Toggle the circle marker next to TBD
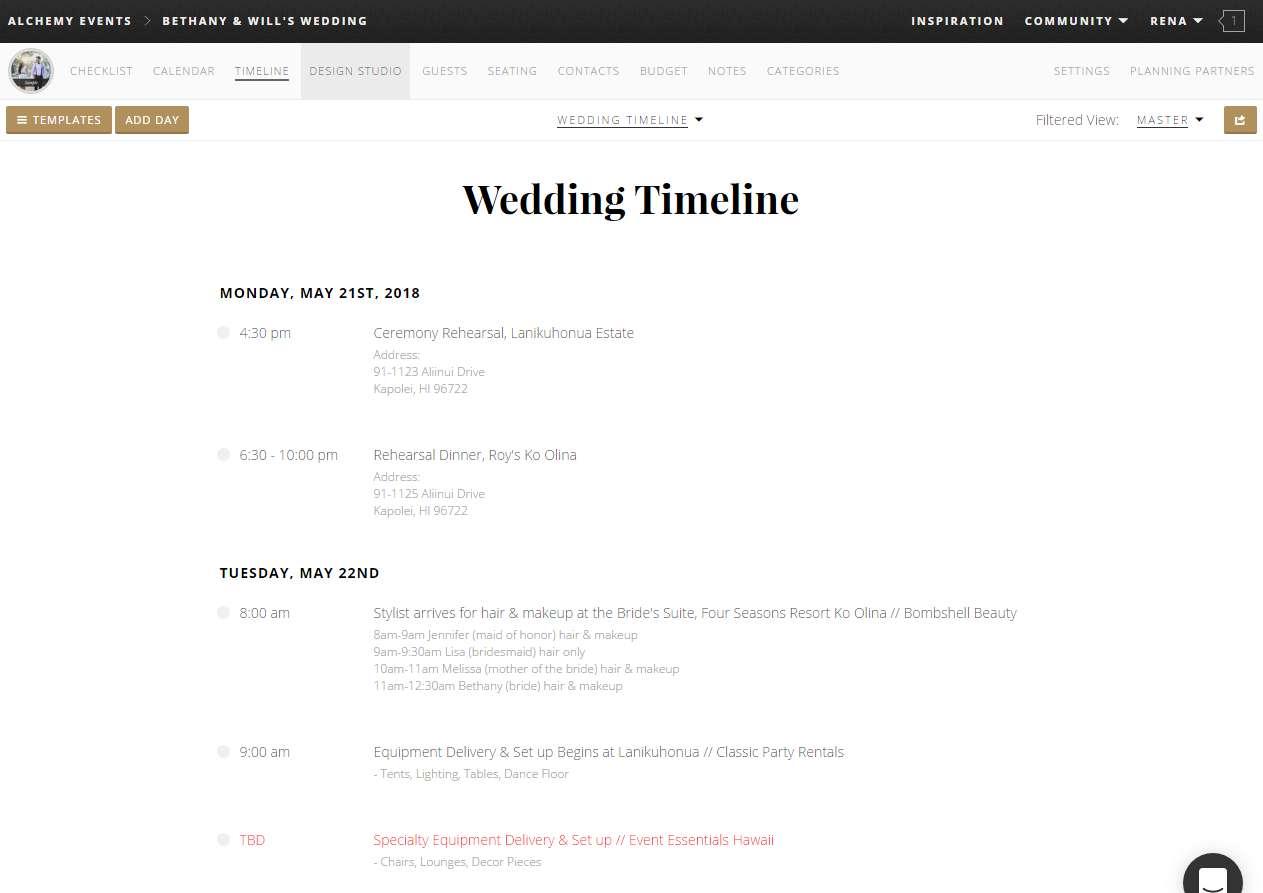 (223, 839)
